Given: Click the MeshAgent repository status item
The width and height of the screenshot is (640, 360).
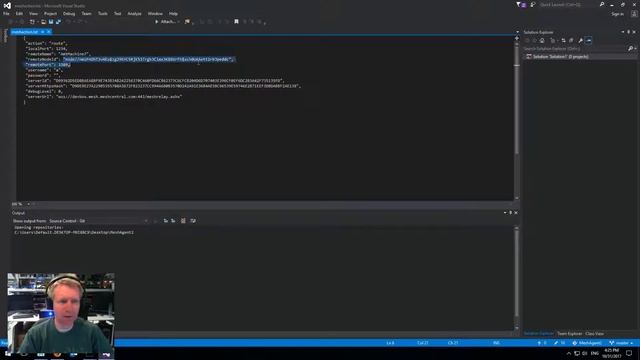Looking at the screenshot, I should (x=587, y=343).
